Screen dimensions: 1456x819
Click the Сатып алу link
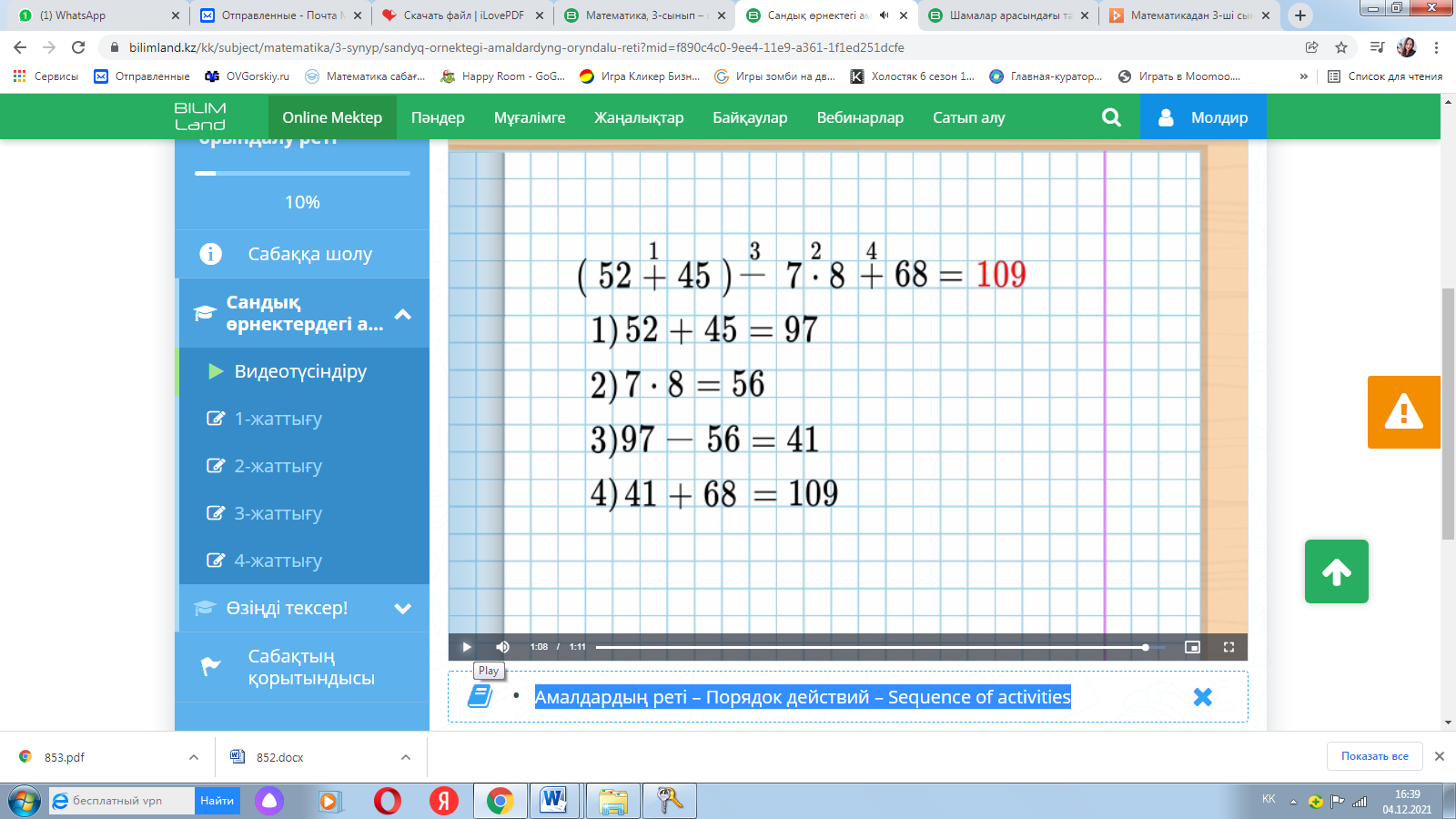coord(968,117)
